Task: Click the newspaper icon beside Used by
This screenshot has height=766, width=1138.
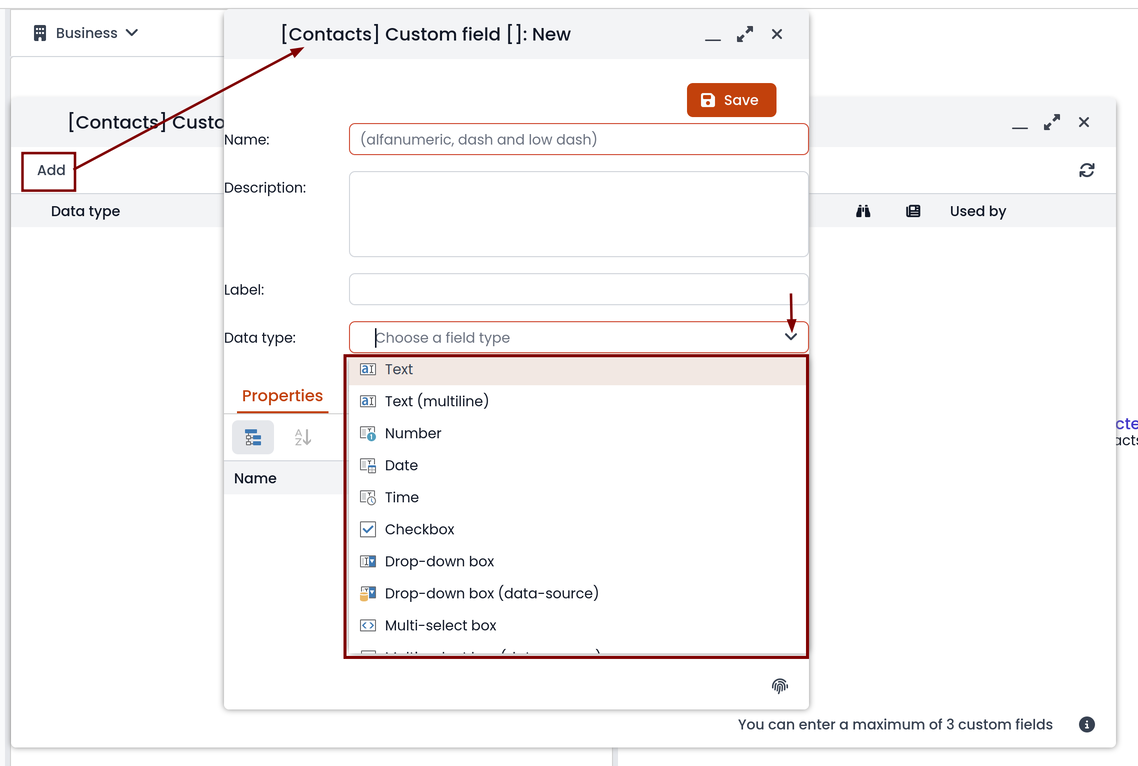Action: [913, 211]
